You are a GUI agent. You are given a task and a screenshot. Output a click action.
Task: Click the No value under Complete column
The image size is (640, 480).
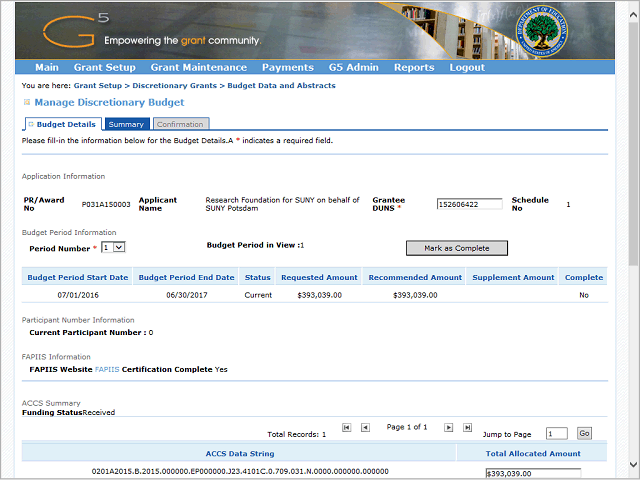(x=584, y=295)
